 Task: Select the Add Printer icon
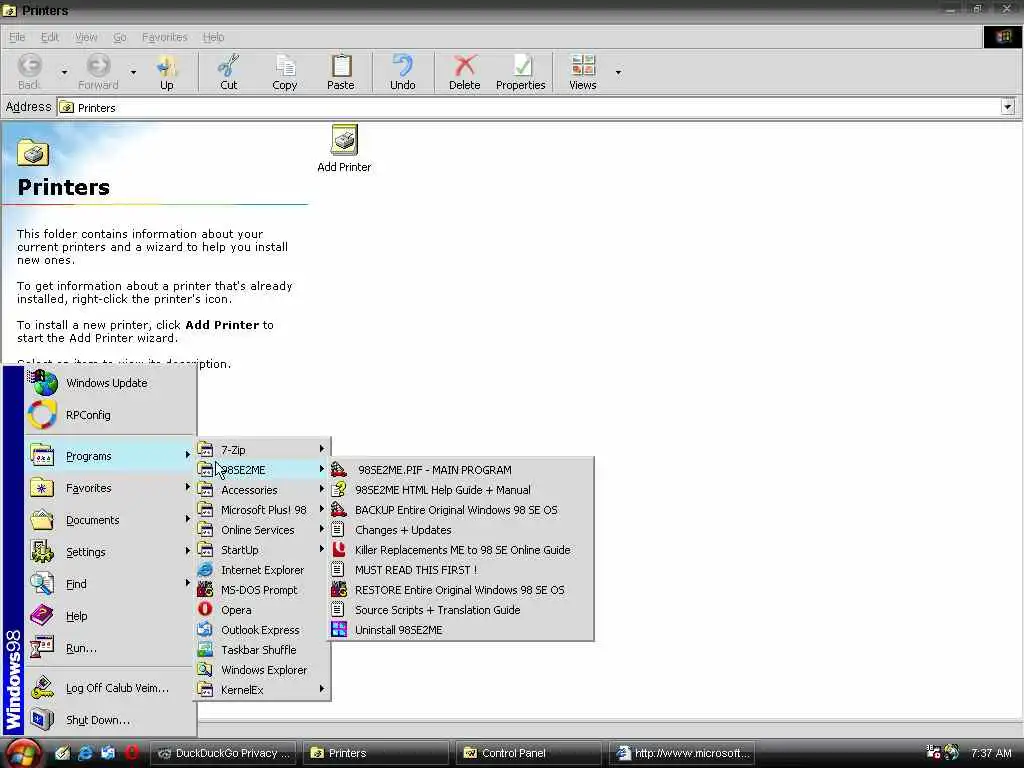tap(344, 149)
